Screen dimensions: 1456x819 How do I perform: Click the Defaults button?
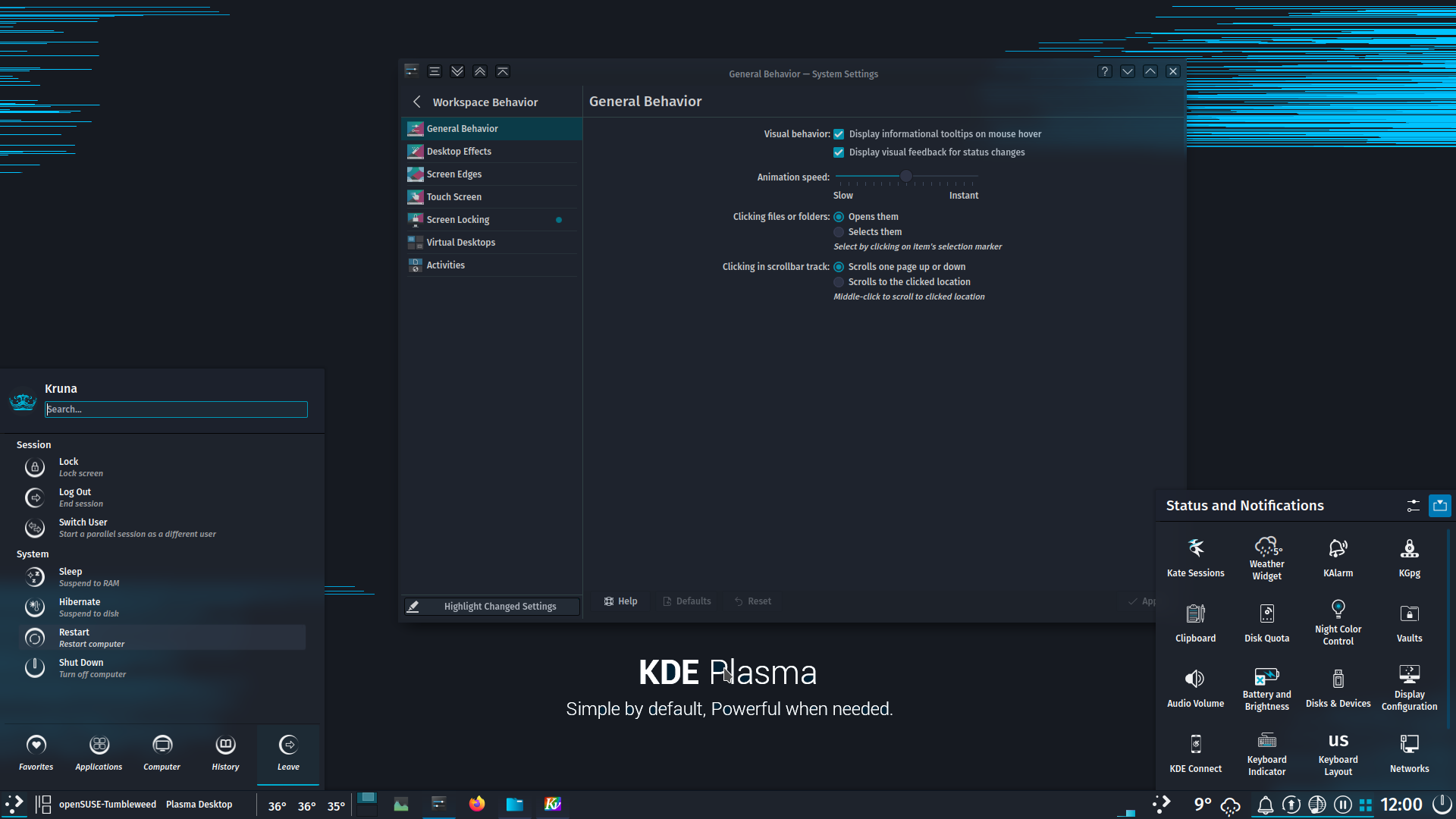pyautogui.click(x=686, y=601)
